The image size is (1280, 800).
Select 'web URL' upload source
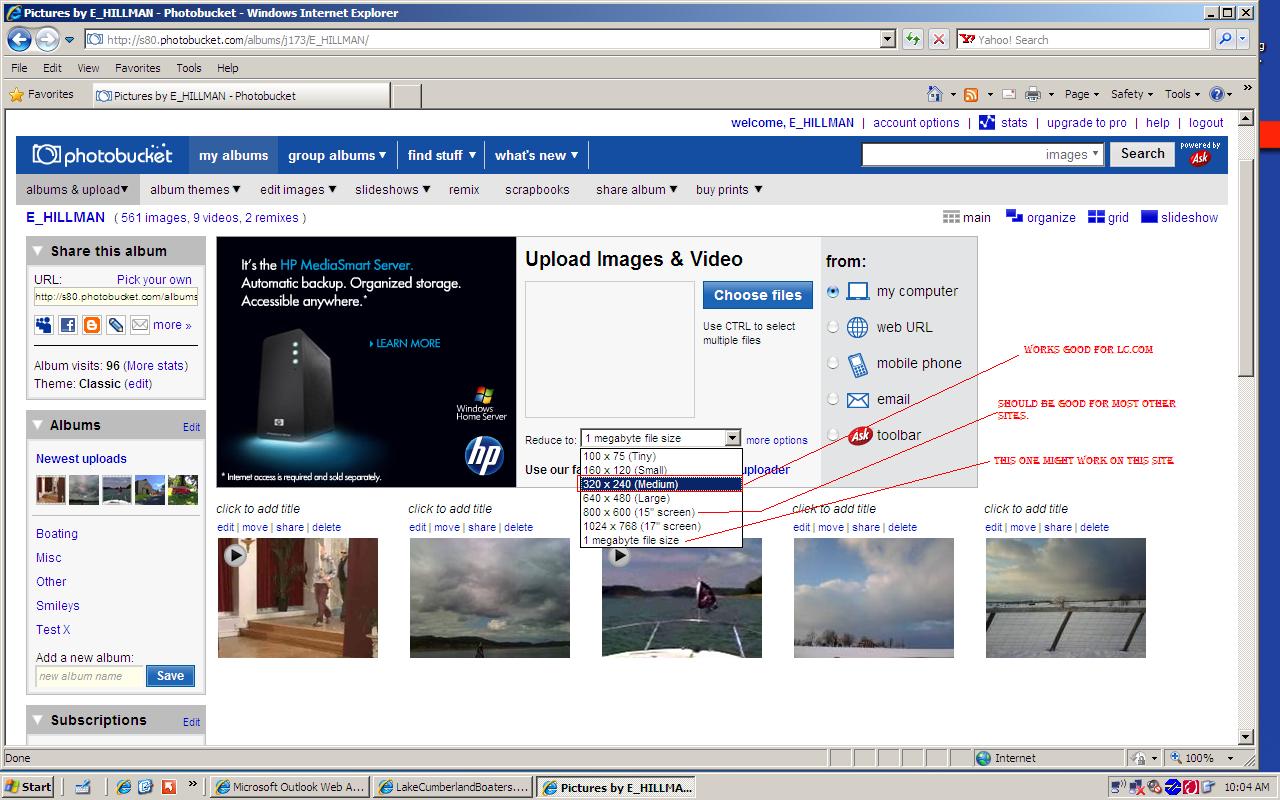click(x=833, y=327)
